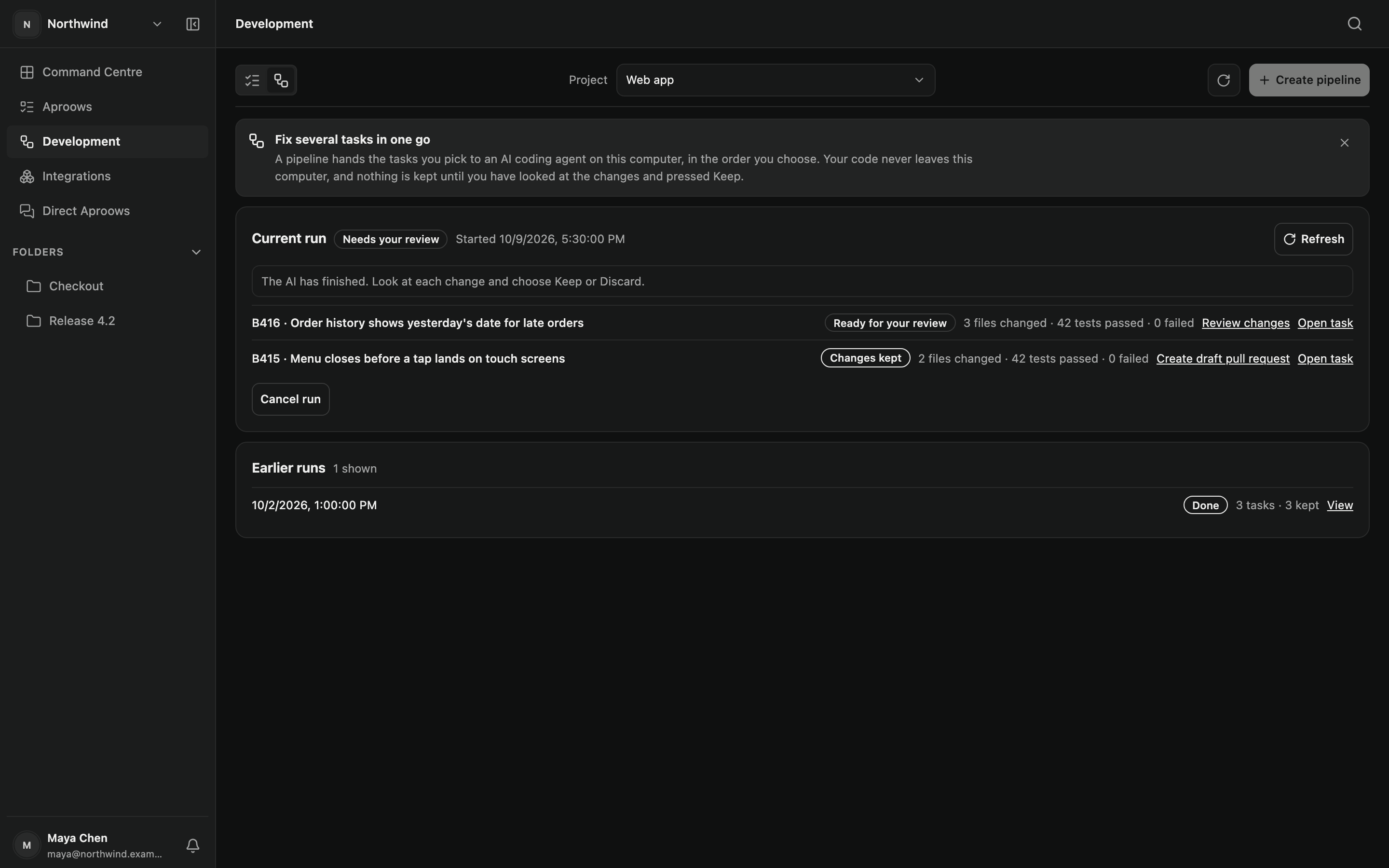Click the Aproows checklist icon
This screenshot has width=1389, height=868.
27,107
